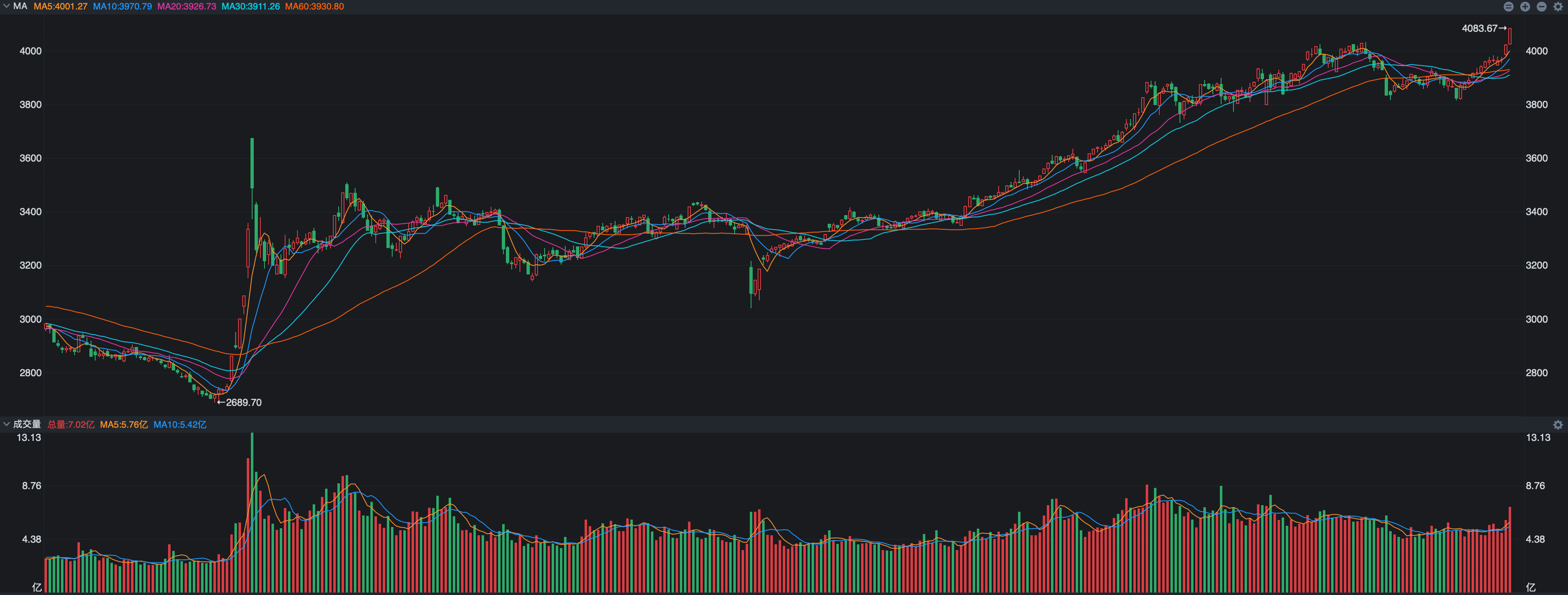This screenshot has width=1568, height=595.
Task: Select the MA60:3930.80 legend entry
Action: (x=314, y=7)
